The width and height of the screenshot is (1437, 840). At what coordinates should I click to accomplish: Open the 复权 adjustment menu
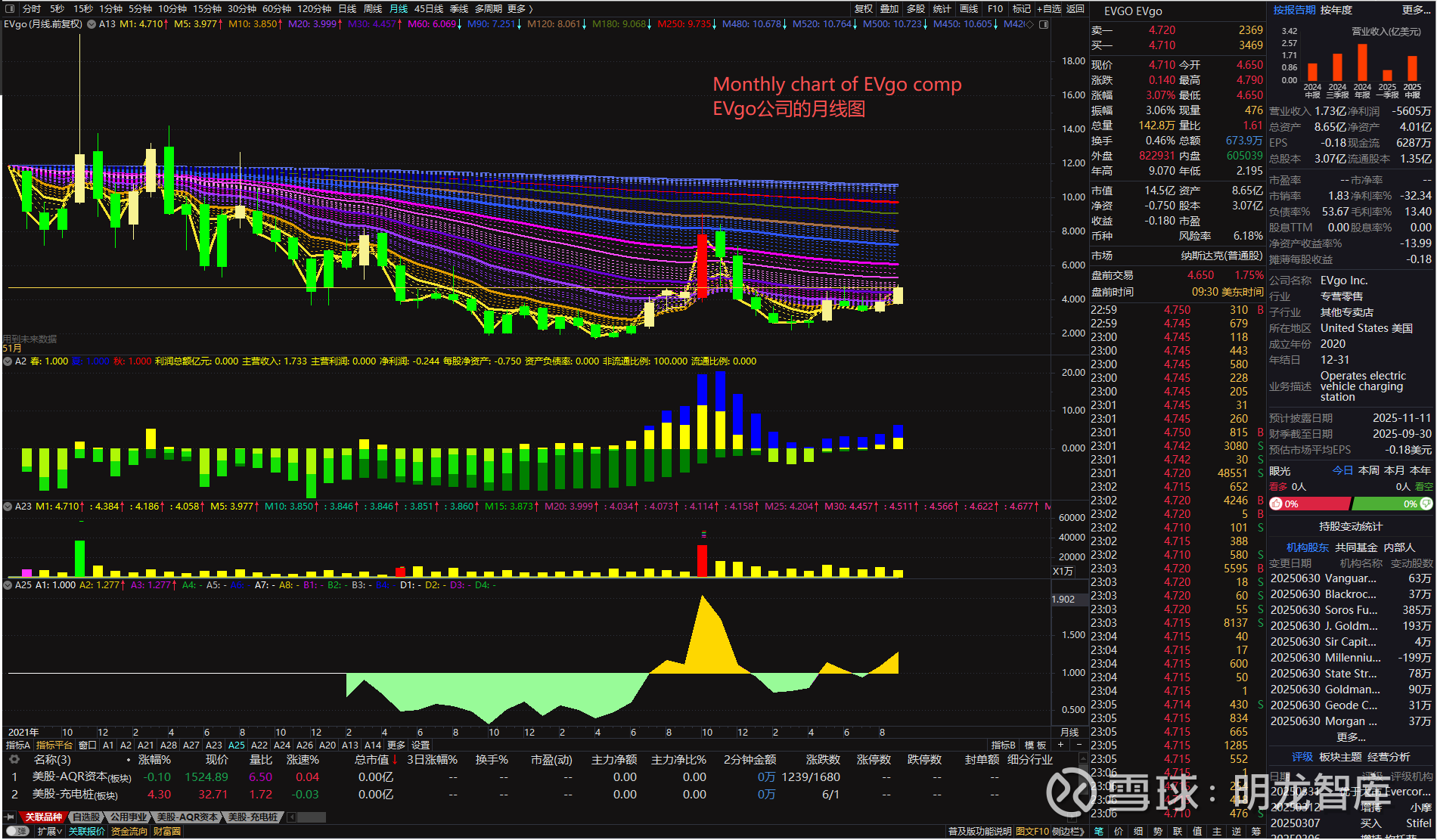coord(864,9)
